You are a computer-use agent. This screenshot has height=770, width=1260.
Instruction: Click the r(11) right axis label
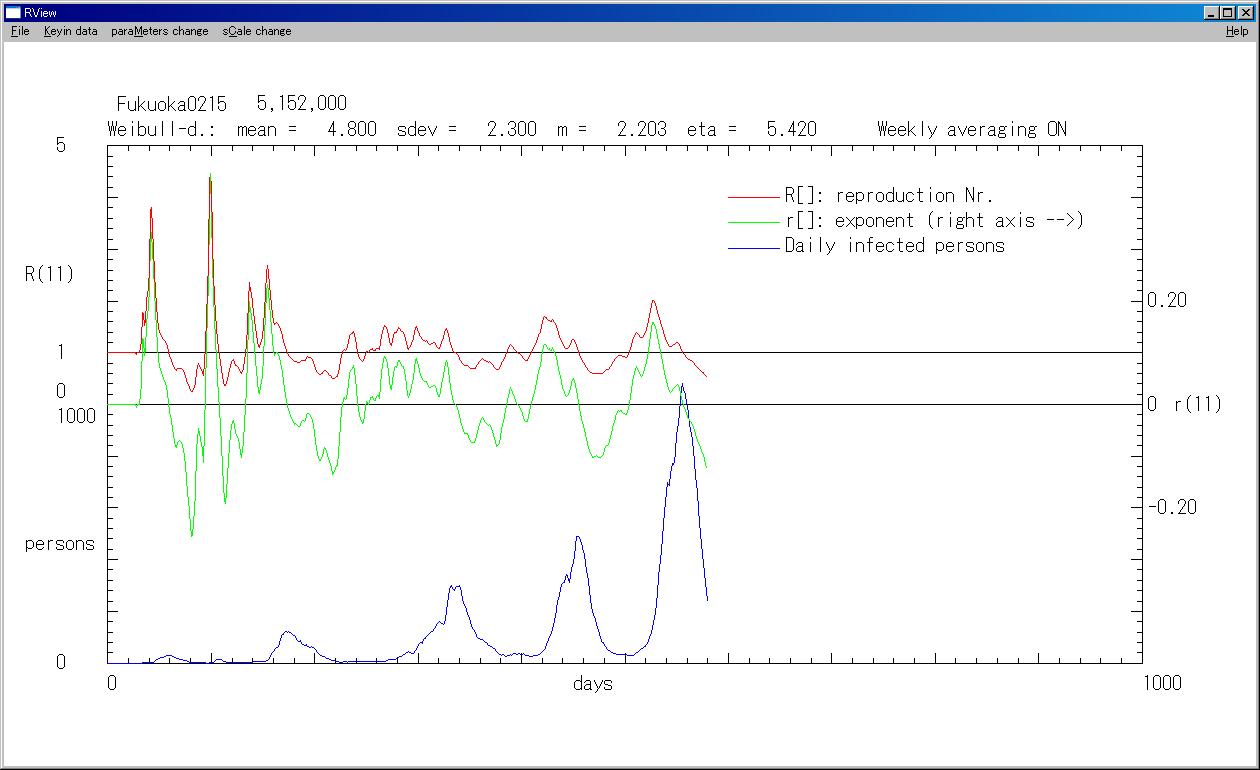1197,404
